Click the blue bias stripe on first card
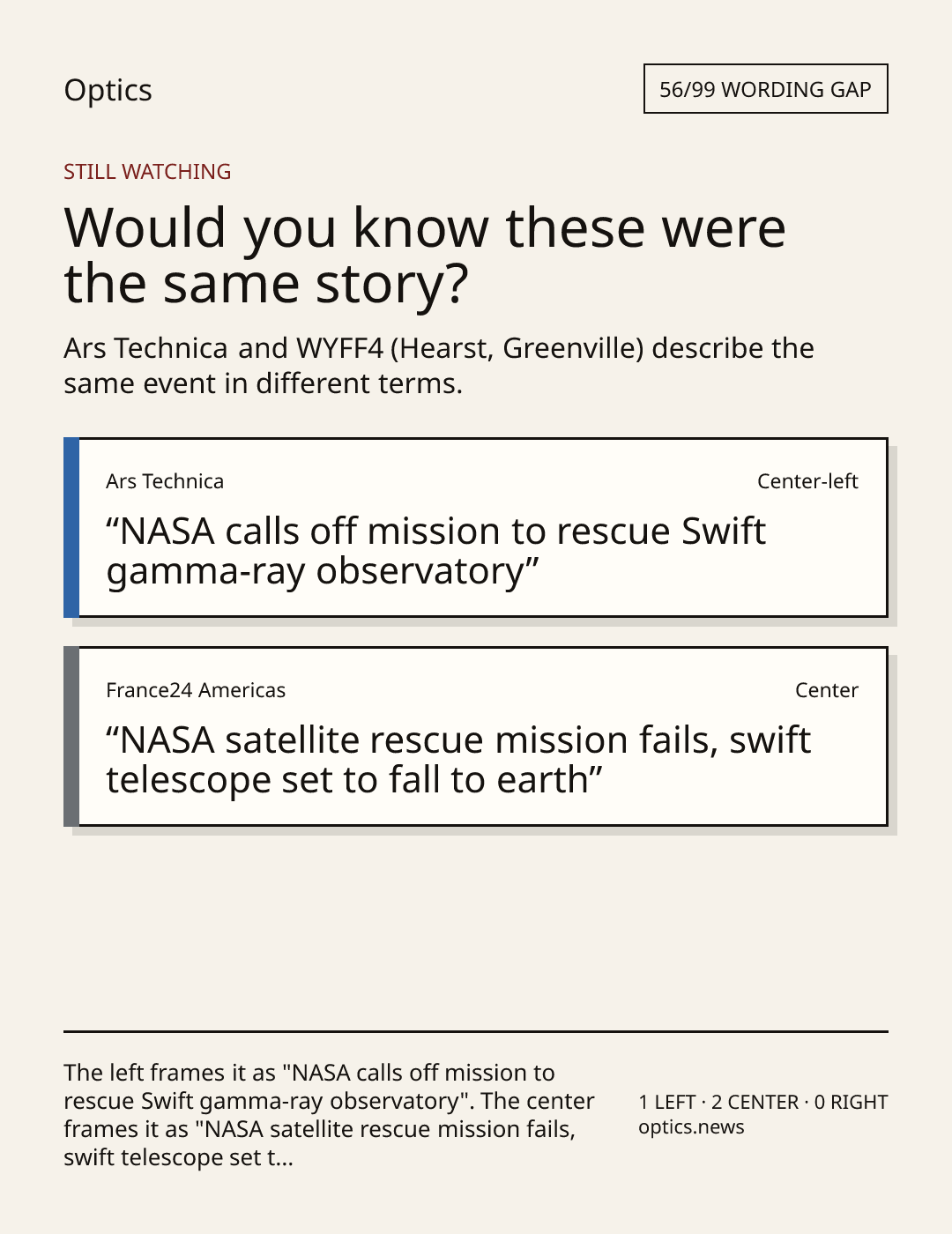 point(71,527)
